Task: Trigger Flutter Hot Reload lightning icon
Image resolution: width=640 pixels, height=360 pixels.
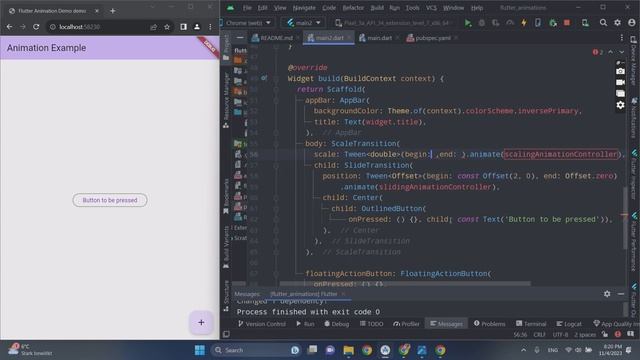Action: (524, 23)
